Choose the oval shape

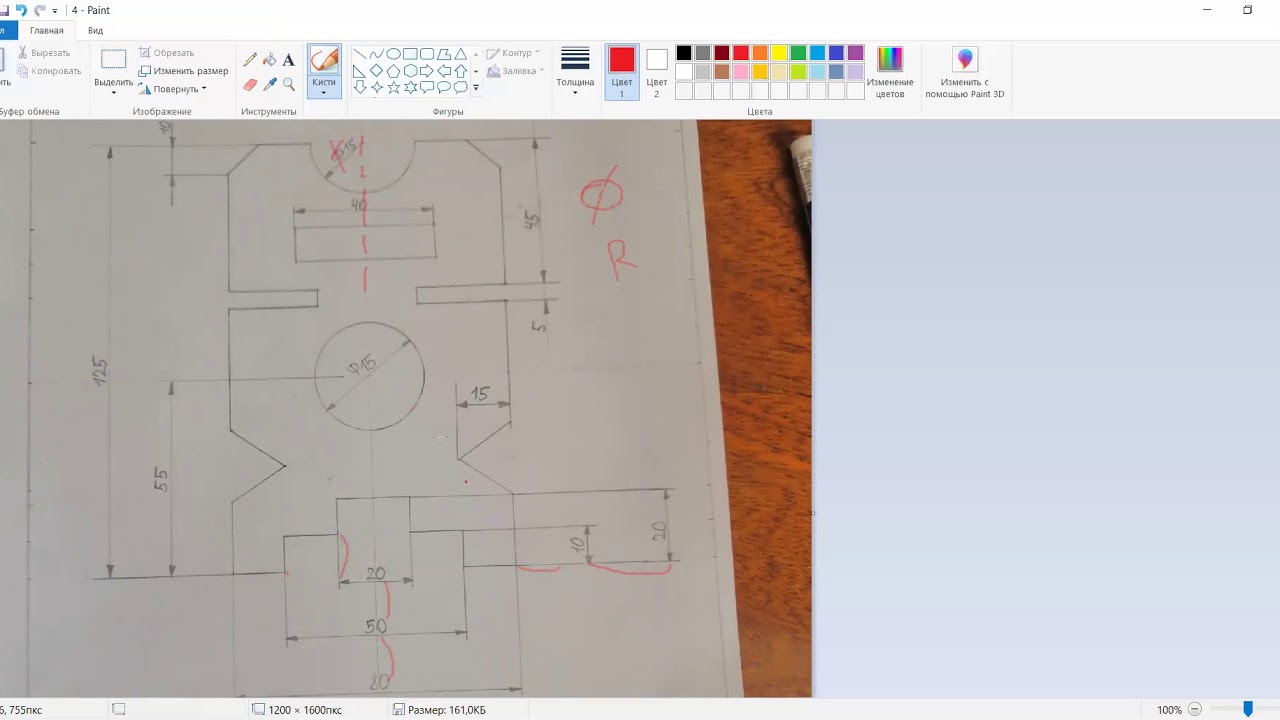(393, 54)
